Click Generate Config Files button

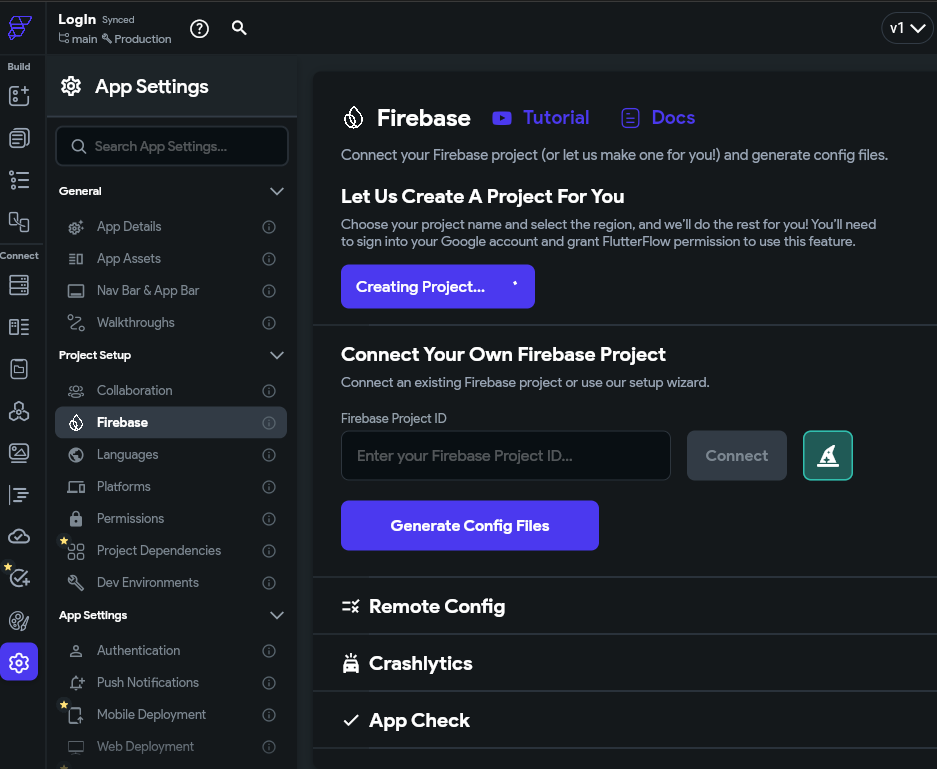[470, 525]
